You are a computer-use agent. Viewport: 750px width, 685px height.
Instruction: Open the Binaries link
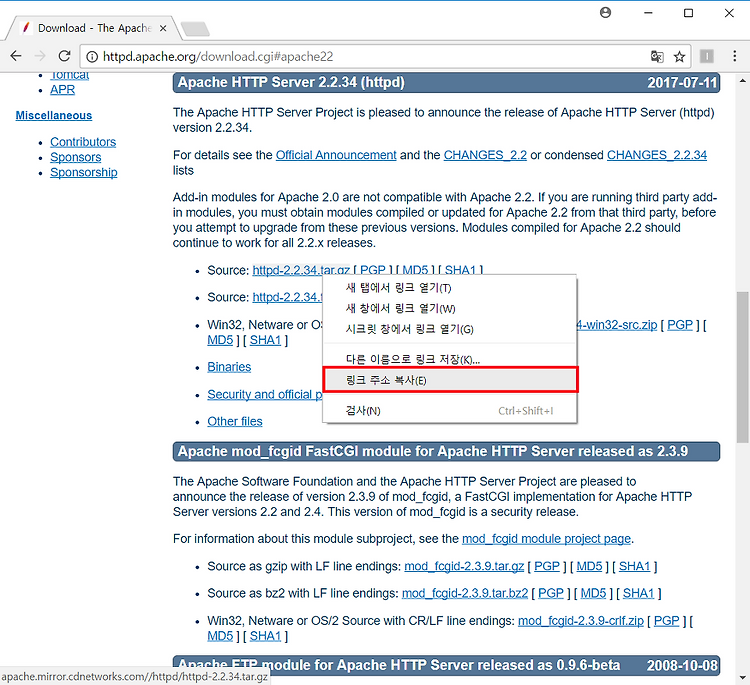coord(229,367)
